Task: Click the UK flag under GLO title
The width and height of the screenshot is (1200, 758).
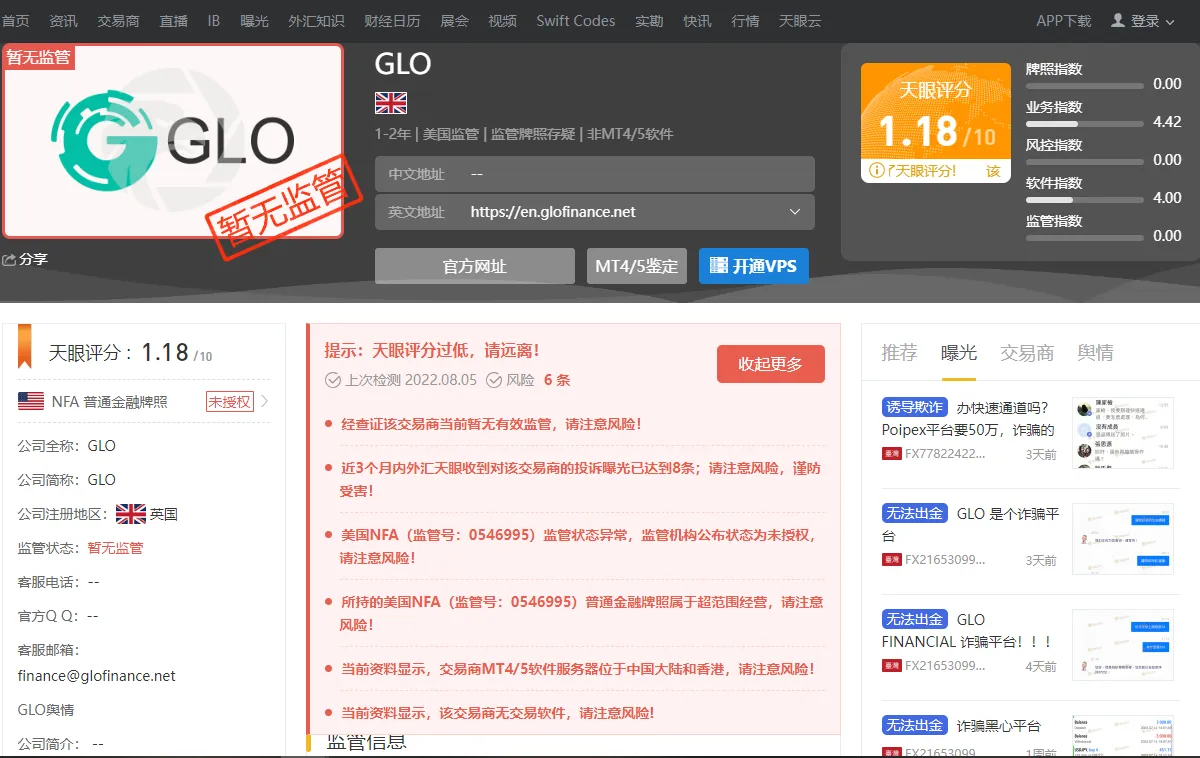Action: pyautogui.click(x=391, y=102)
